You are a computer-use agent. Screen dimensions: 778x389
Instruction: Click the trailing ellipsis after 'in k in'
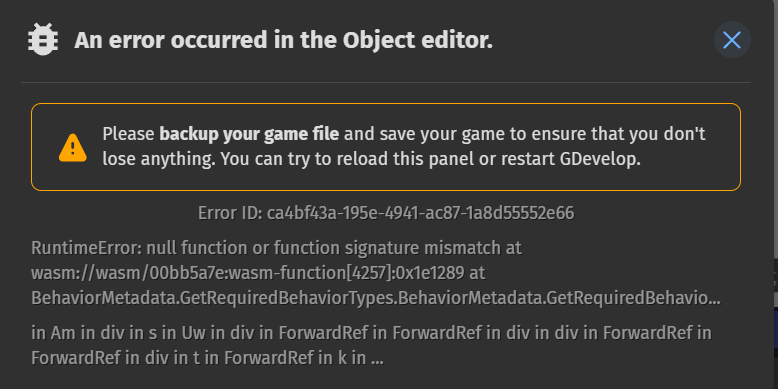coord(377,359)
